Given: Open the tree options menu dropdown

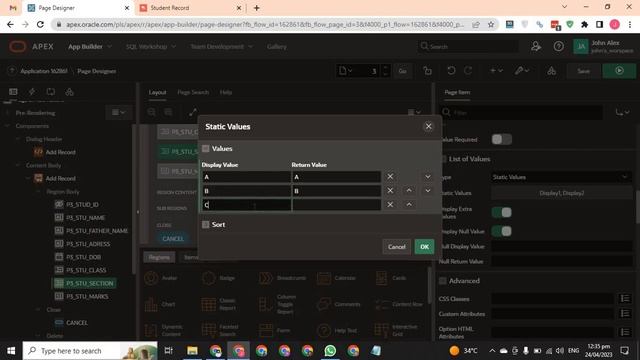Looking at the screenshot, I should [x=119, y=112].
